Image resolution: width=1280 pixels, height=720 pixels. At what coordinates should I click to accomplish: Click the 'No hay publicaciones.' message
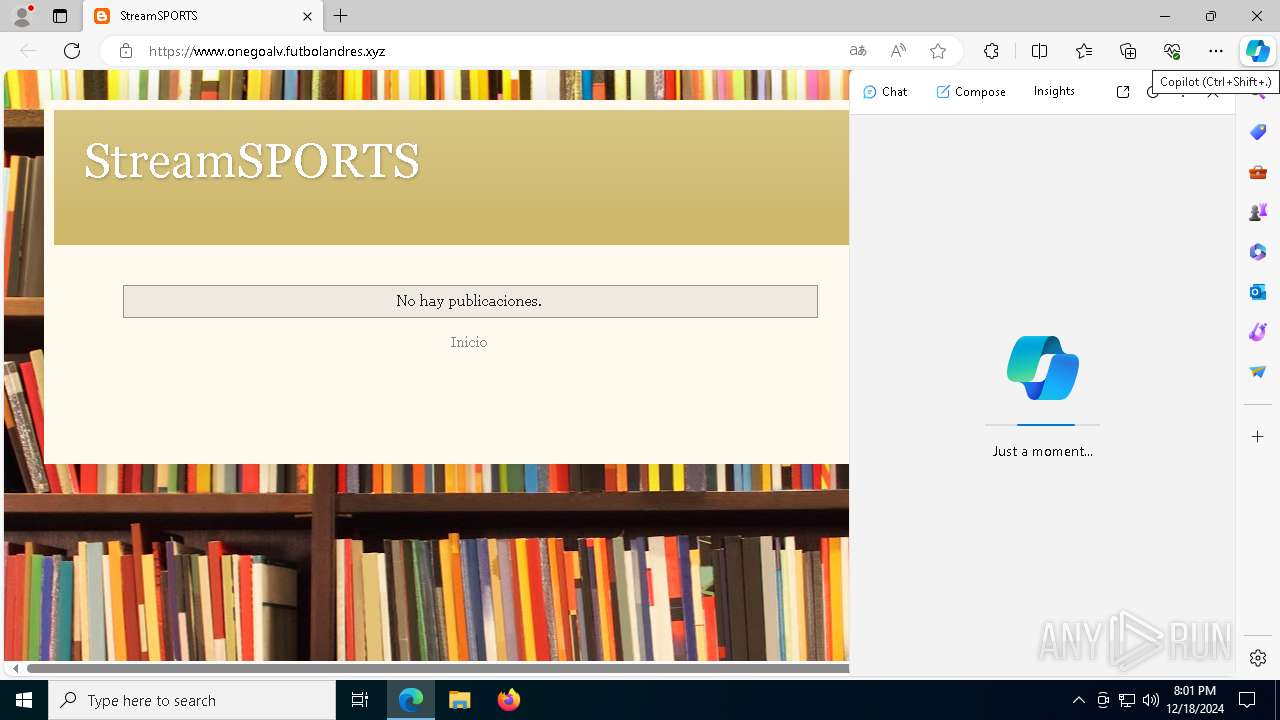tap(469, 301)
